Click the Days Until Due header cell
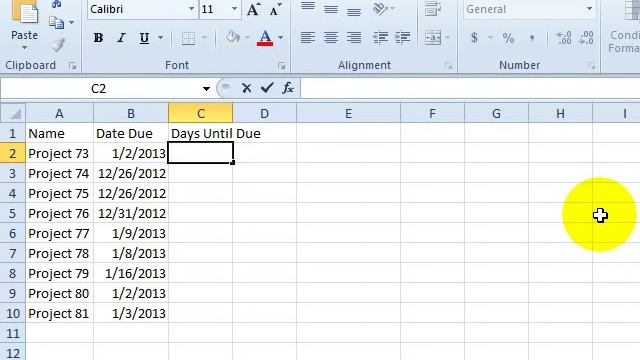The image size is (640, 360). point(200,133)
